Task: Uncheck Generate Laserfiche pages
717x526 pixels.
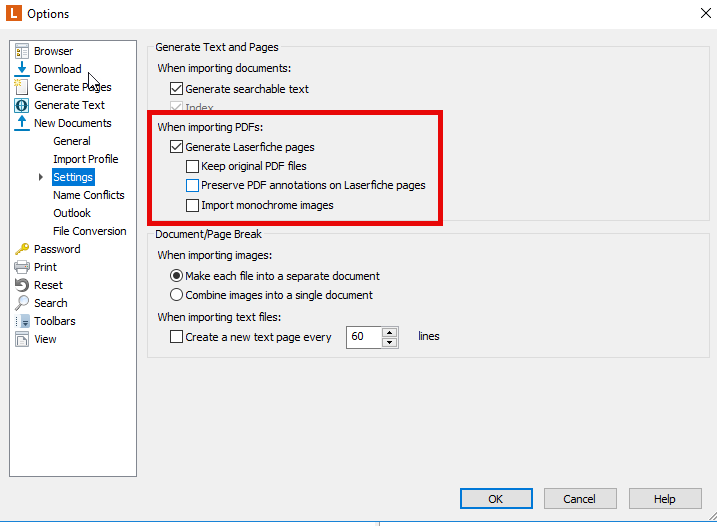Action: click(x=176, y=146)
